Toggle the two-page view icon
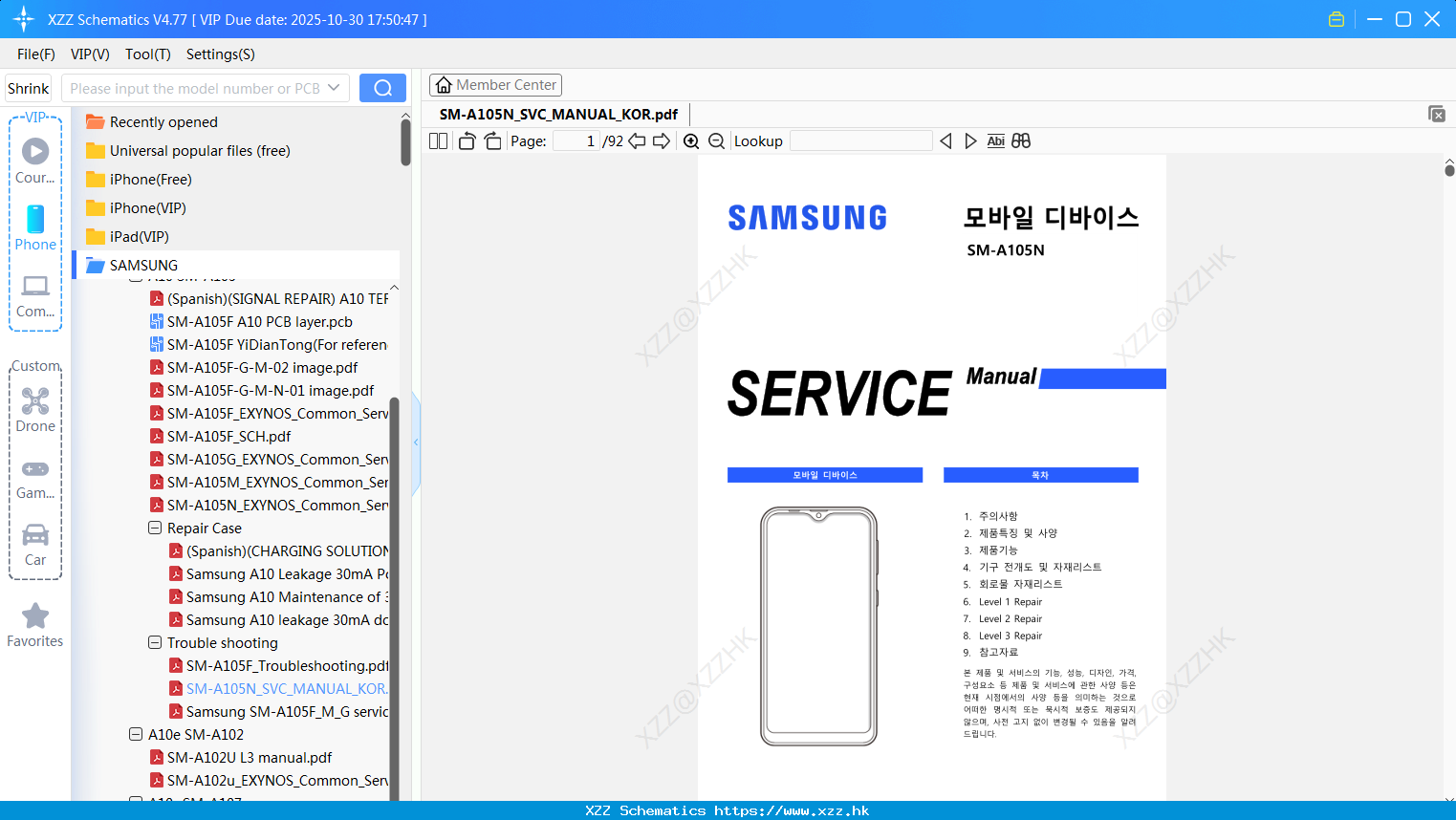 coord(438,141)
